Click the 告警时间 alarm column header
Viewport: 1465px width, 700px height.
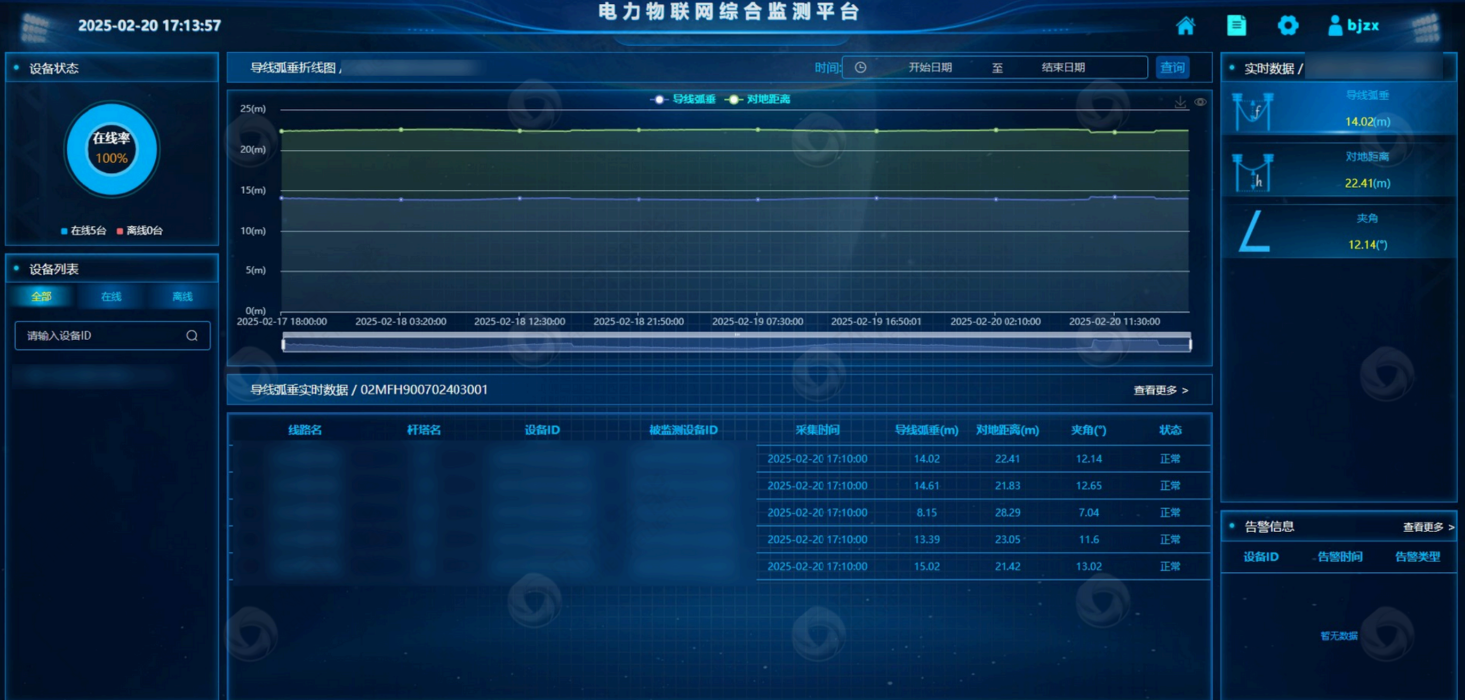[x=1340, y=557]
